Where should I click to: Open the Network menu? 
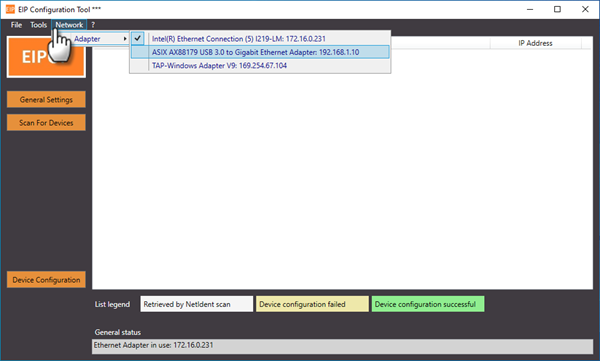(69, 25)
